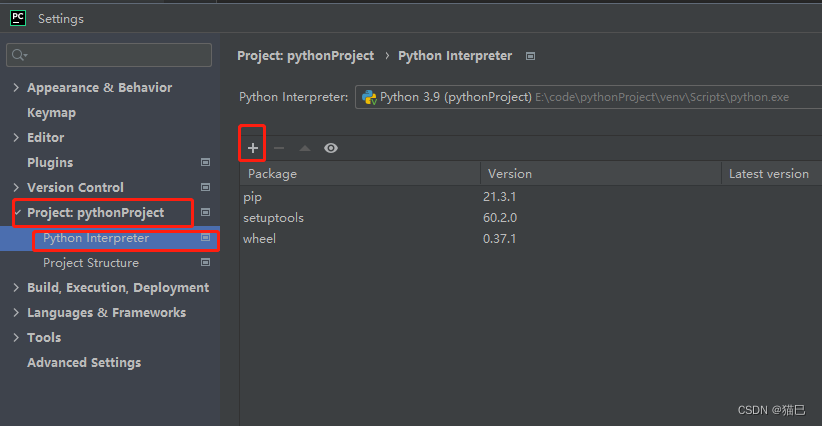
Task: Expand Languages & Frameworks section
Action: pos(16,312)
